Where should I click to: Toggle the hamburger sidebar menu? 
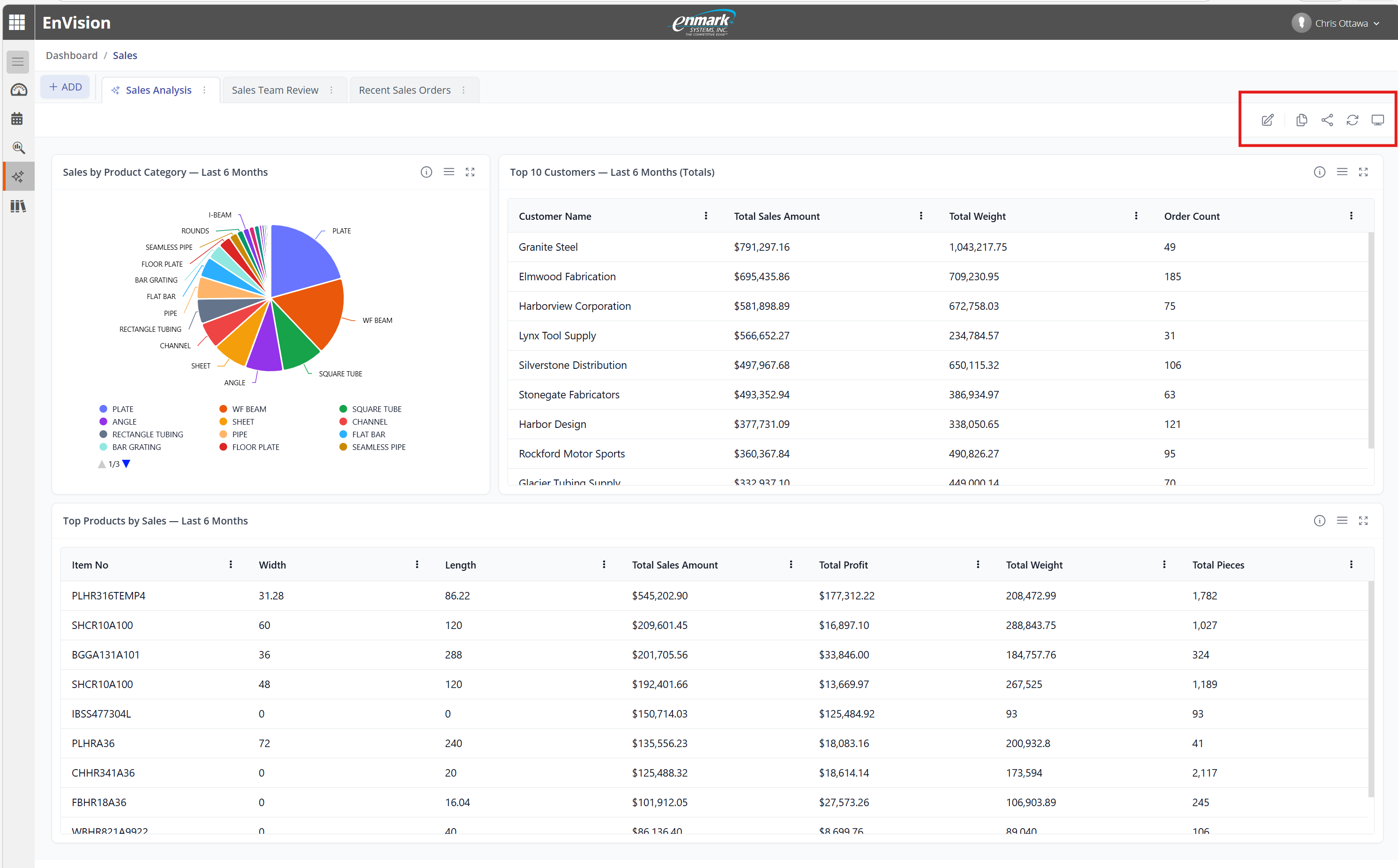tap(18, 62)
